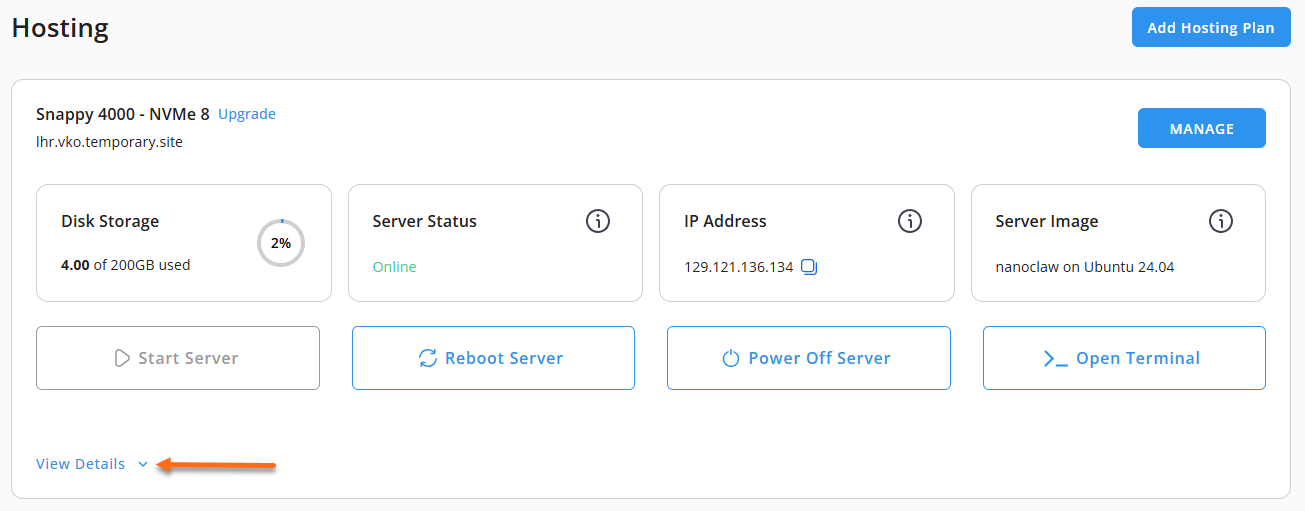Click the Server Status info icon

(x=598, y=221)
